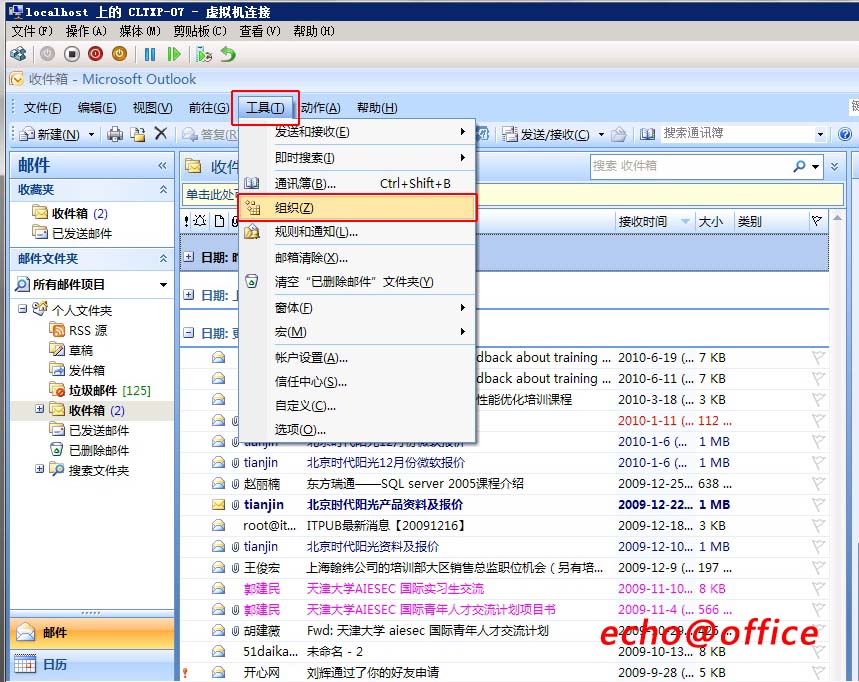Sort by the importance (!) column header

(x=186, y=221)
